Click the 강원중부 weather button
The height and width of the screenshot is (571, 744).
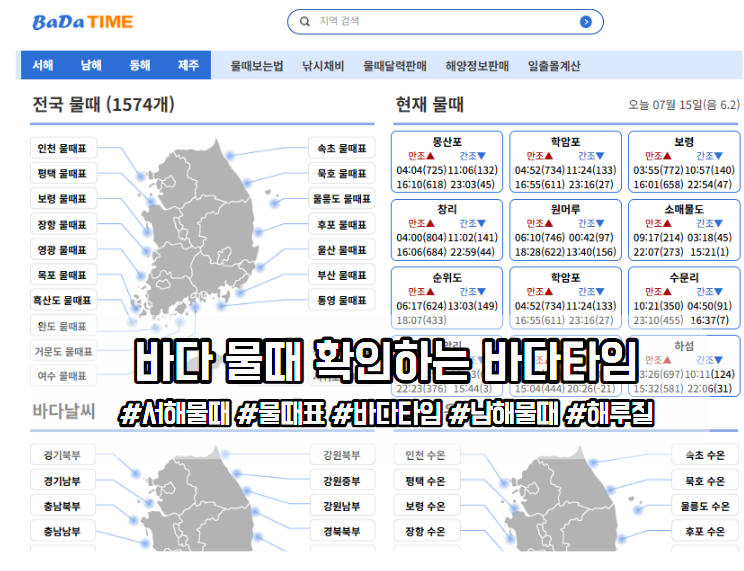pyautogui.click(x=342, y=480)
